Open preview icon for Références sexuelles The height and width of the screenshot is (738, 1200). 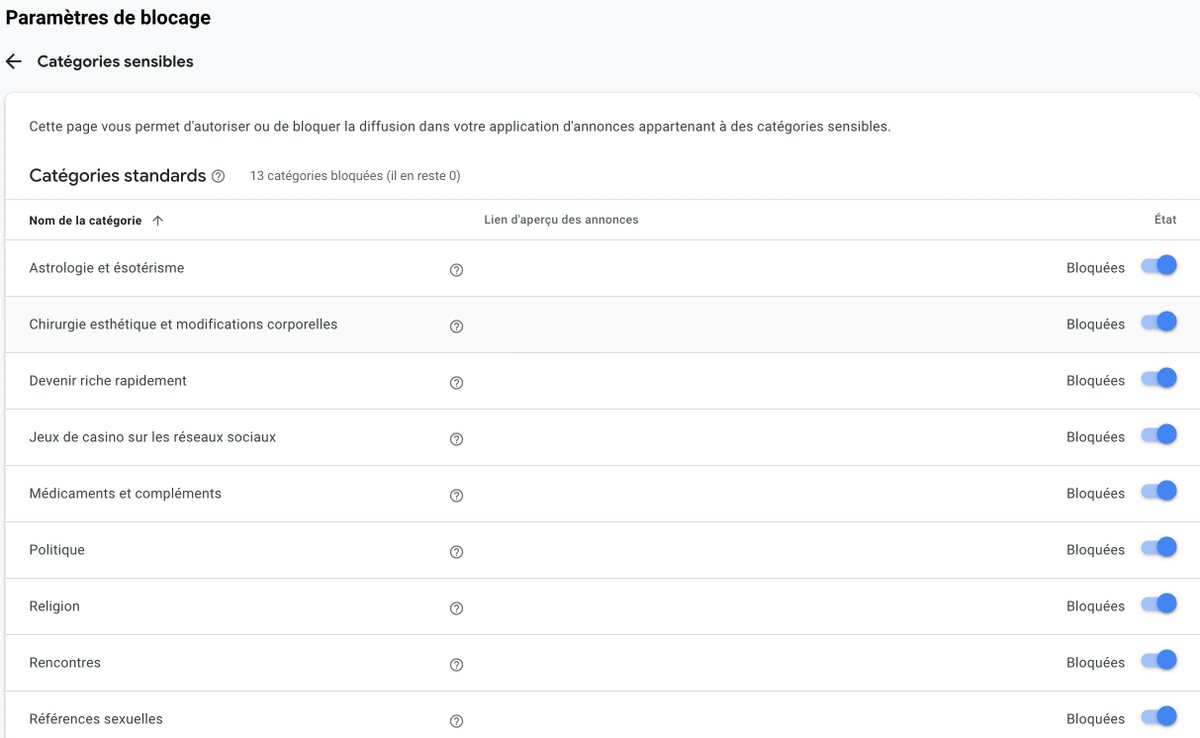456,719
